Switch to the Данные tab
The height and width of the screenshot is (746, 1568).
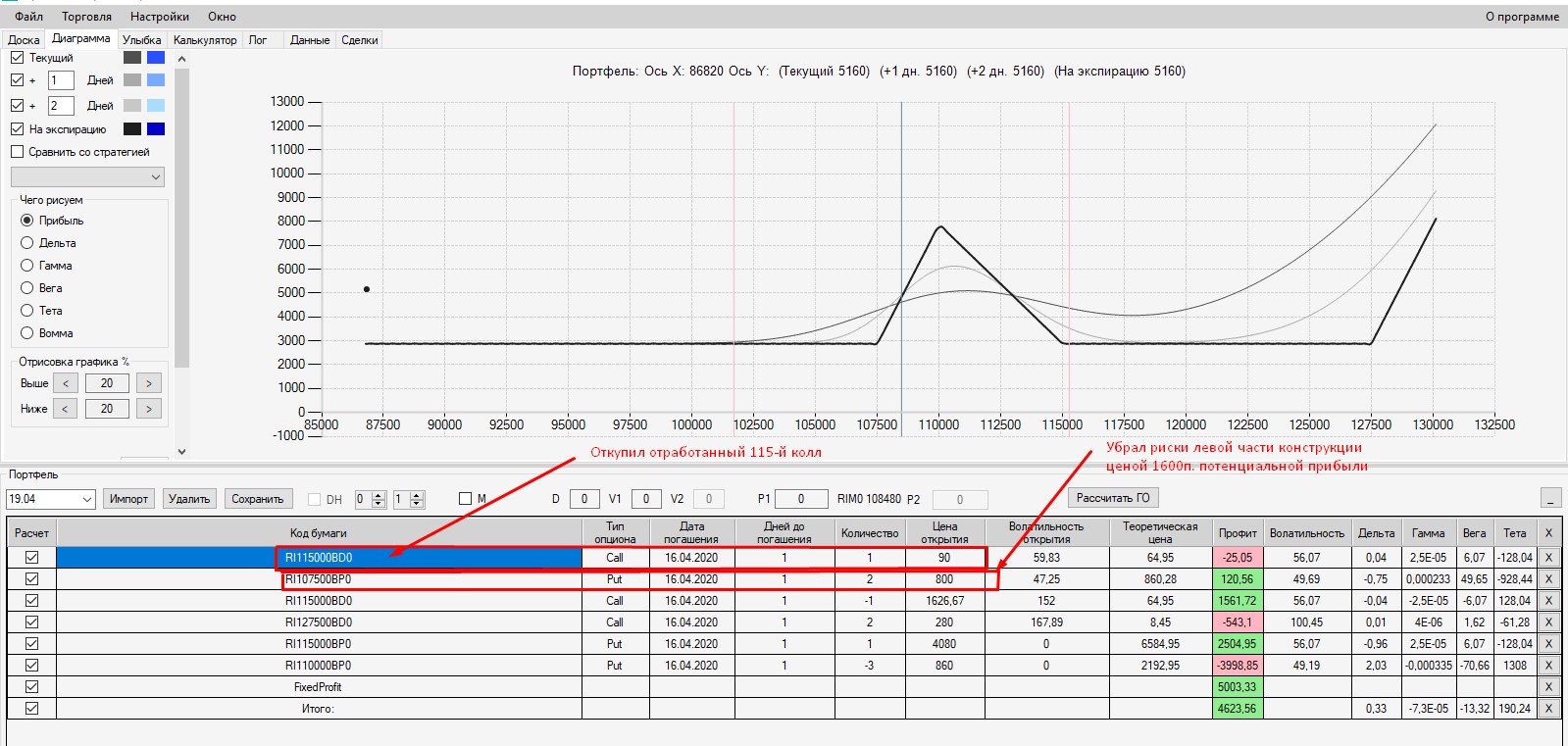click(310, 40)
